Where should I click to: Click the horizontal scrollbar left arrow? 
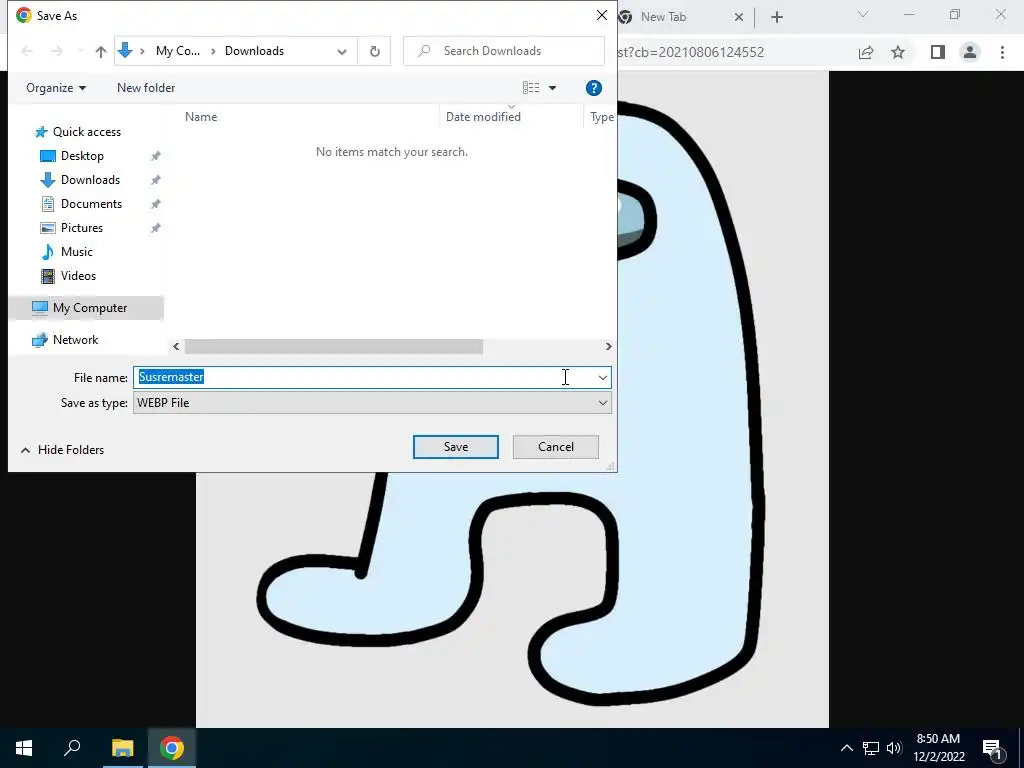click(x=176, y=346)
